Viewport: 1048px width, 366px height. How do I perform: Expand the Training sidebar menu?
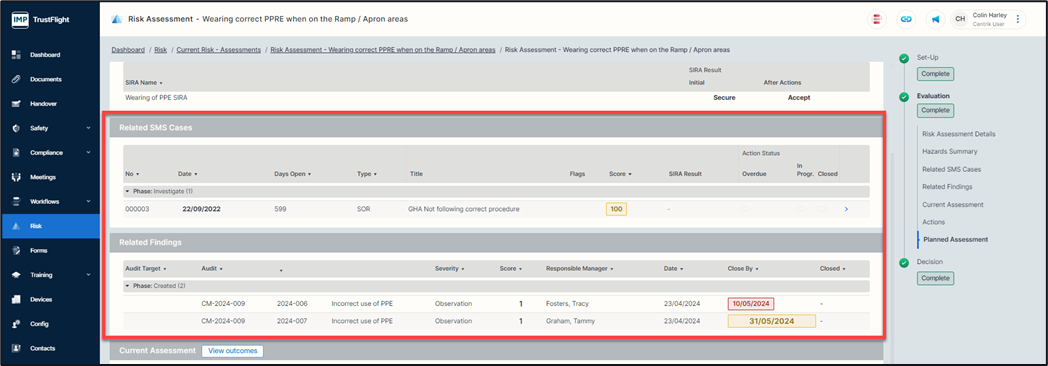point(88,275)
